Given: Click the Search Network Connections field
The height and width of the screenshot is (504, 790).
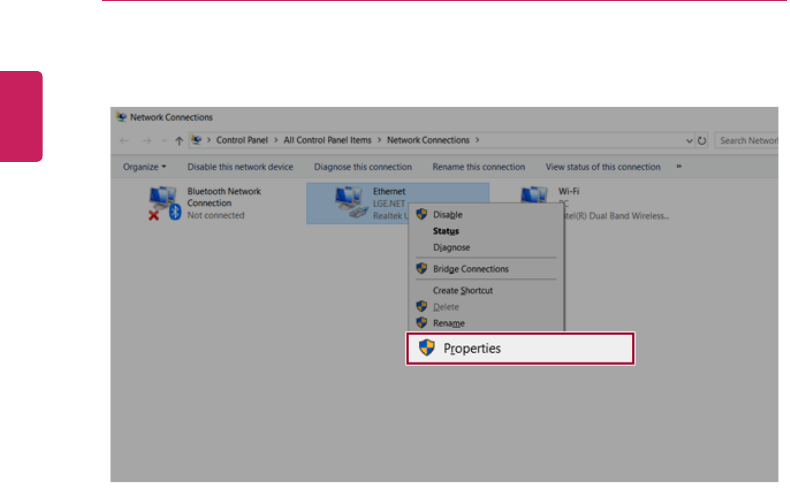Looking at the screenshot, I should (747, 141).
